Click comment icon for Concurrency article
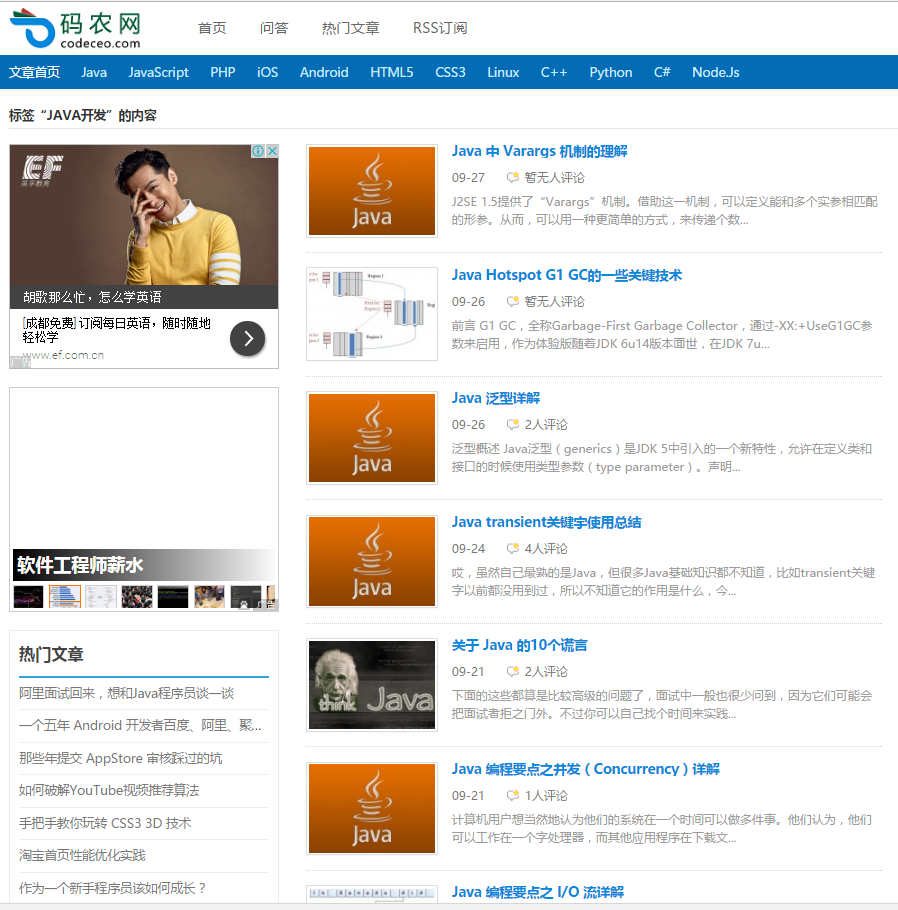The height and width of the screenshot is (910, 898). tap(513, 795)
